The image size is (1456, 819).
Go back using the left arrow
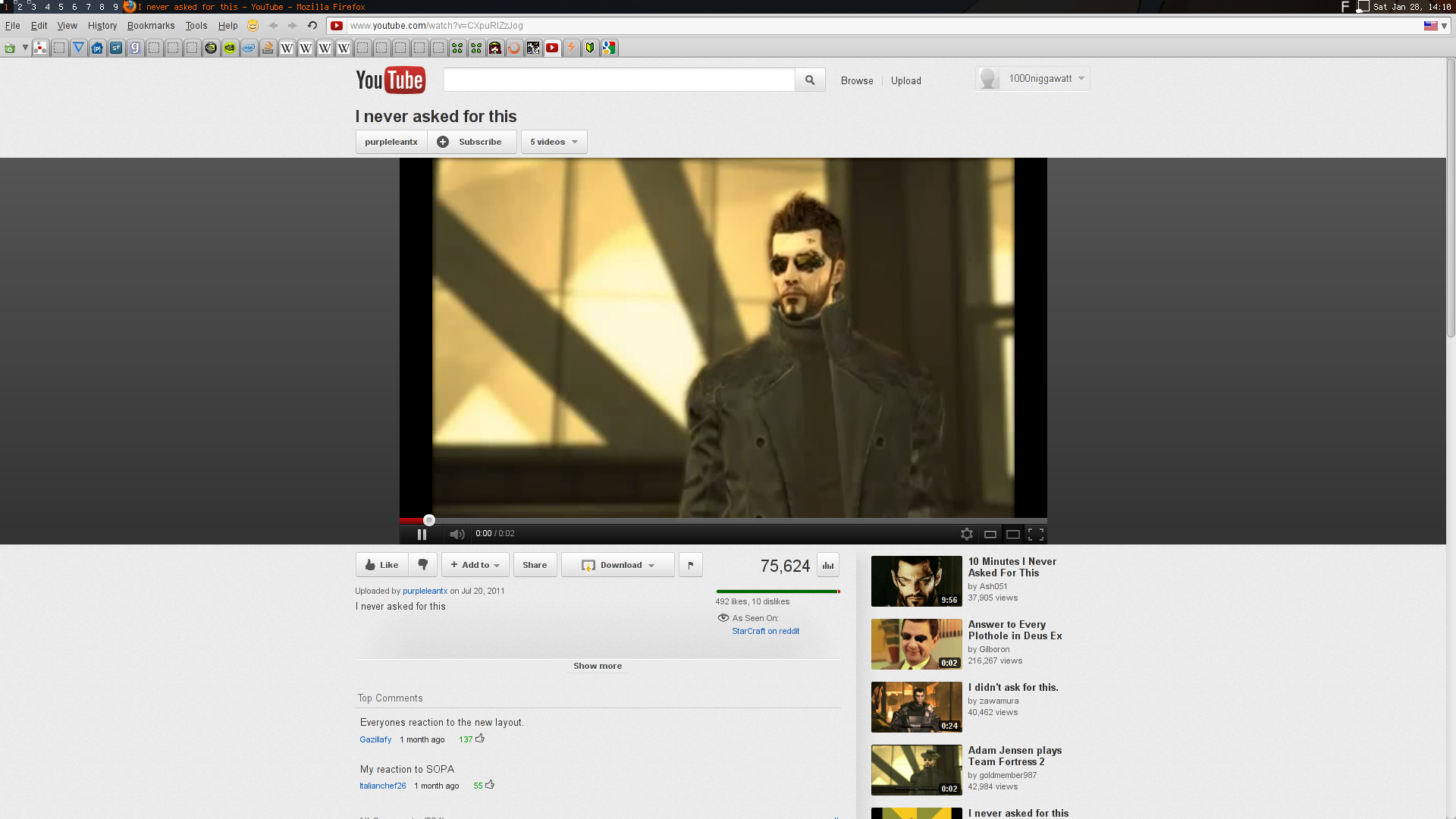[273, 26]
